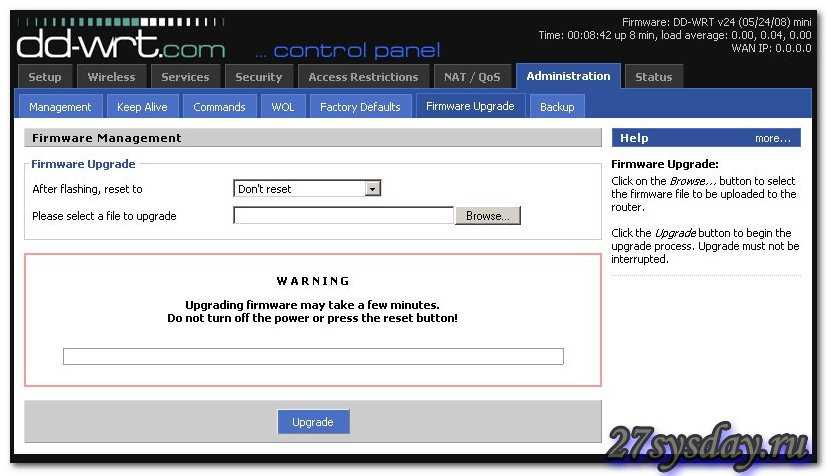This screenshot has width=828, height=476.
Task: Select the Factory Defaults sub-tab
Action: [360, 107]
